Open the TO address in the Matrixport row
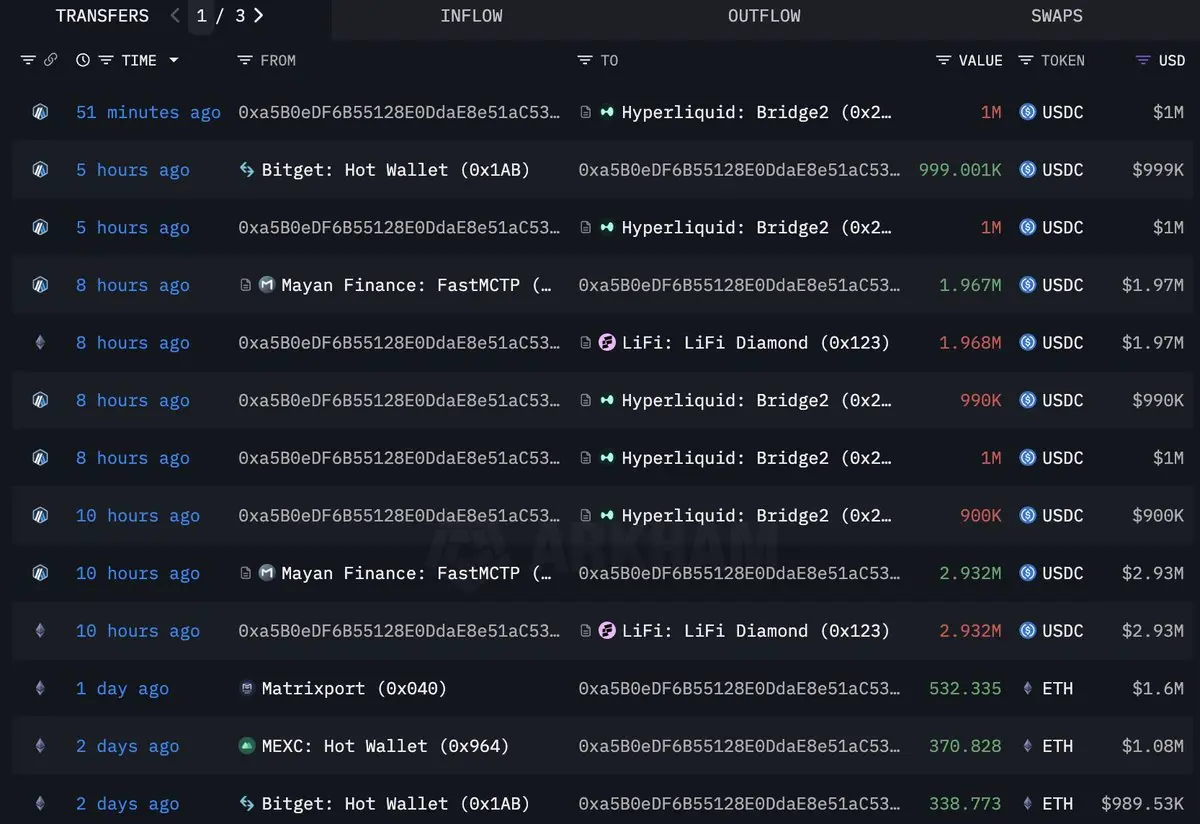 click(x=739, y=689)
